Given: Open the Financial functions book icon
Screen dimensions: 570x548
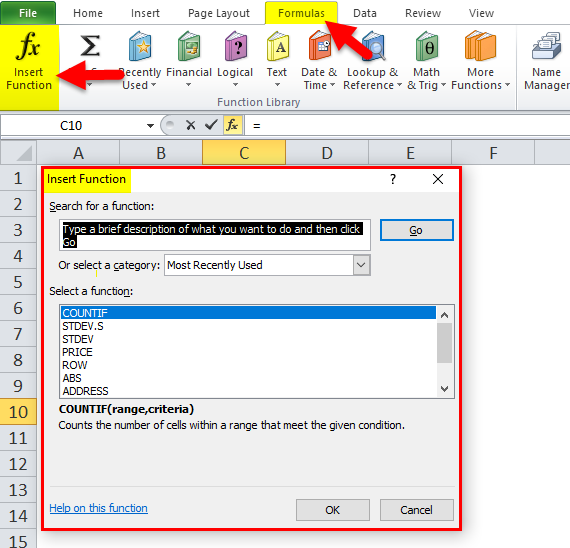Looking at the screenshot, I should click(189, 47).
